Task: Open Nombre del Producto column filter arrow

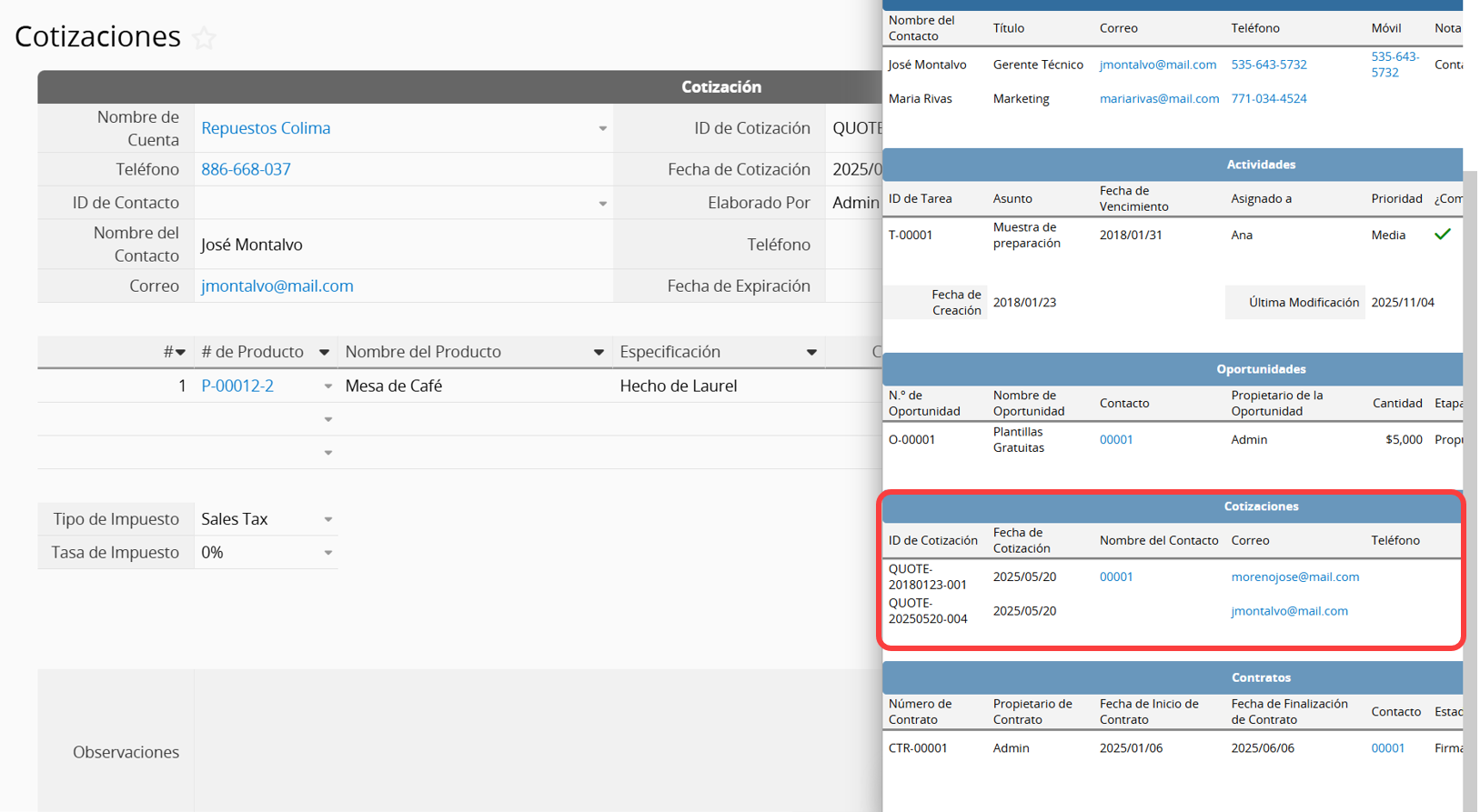Action: point(599,353)
